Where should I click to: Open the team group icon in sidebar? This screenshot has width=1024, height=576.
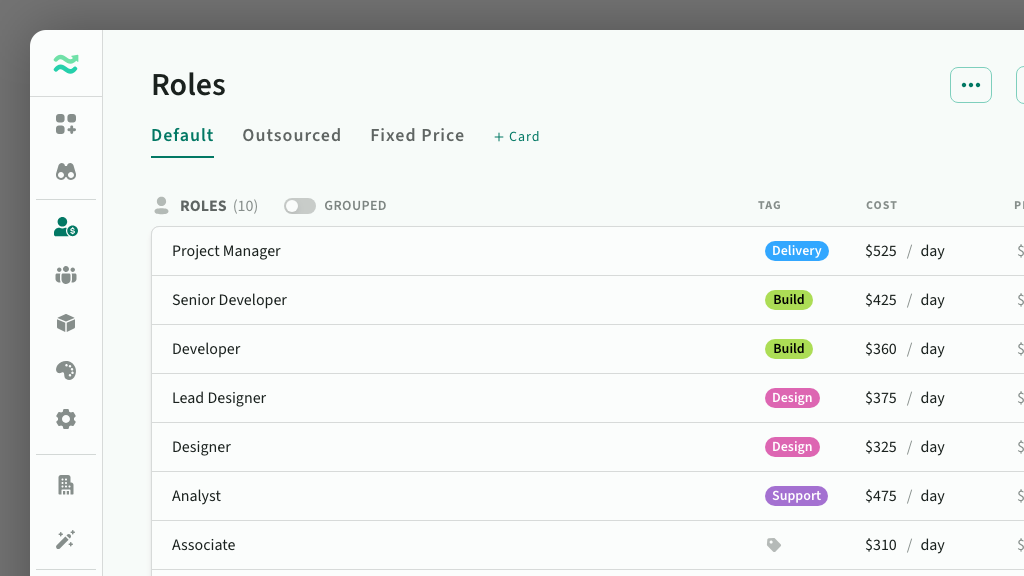(66, 275)
